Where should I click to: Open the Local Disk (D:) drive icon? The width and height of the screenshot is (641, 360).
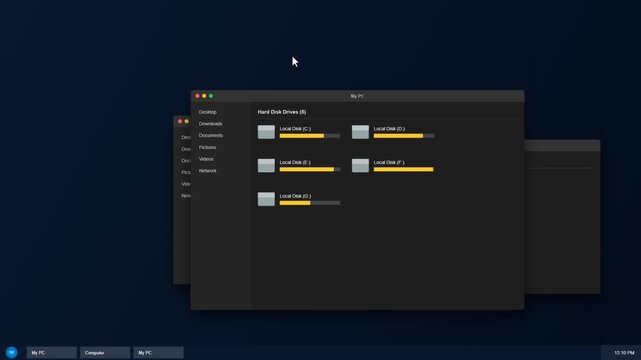(360, 132)
